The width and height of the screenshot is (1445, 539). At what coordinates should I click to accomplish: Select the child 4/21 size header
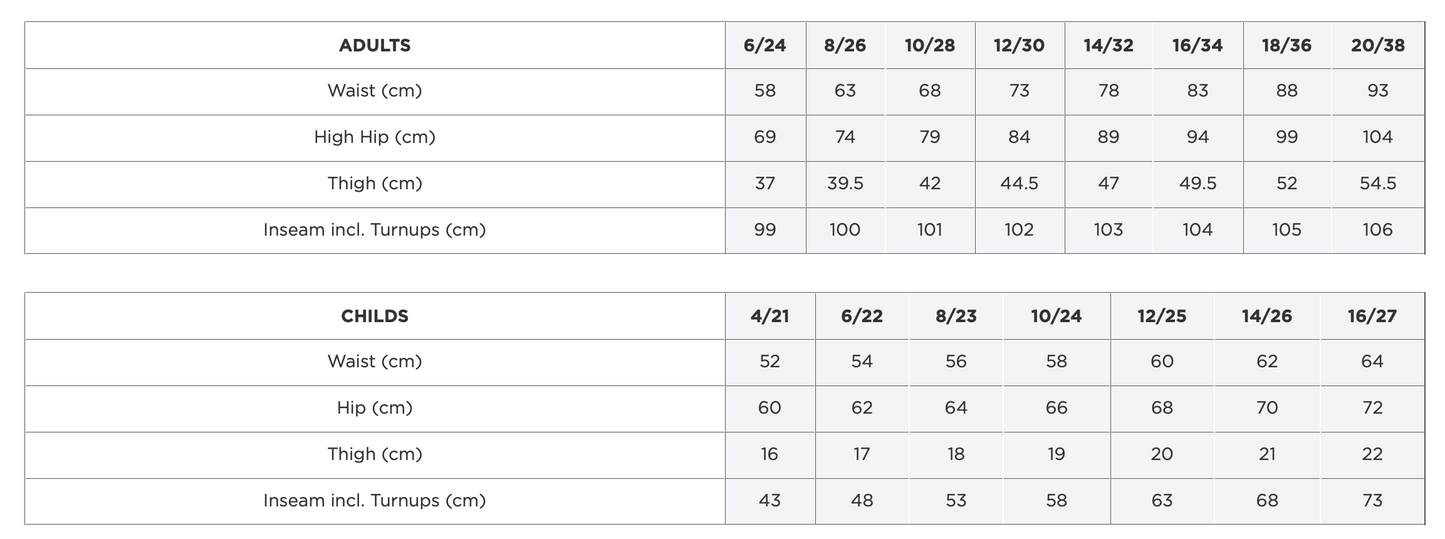[x=769, y=316]
